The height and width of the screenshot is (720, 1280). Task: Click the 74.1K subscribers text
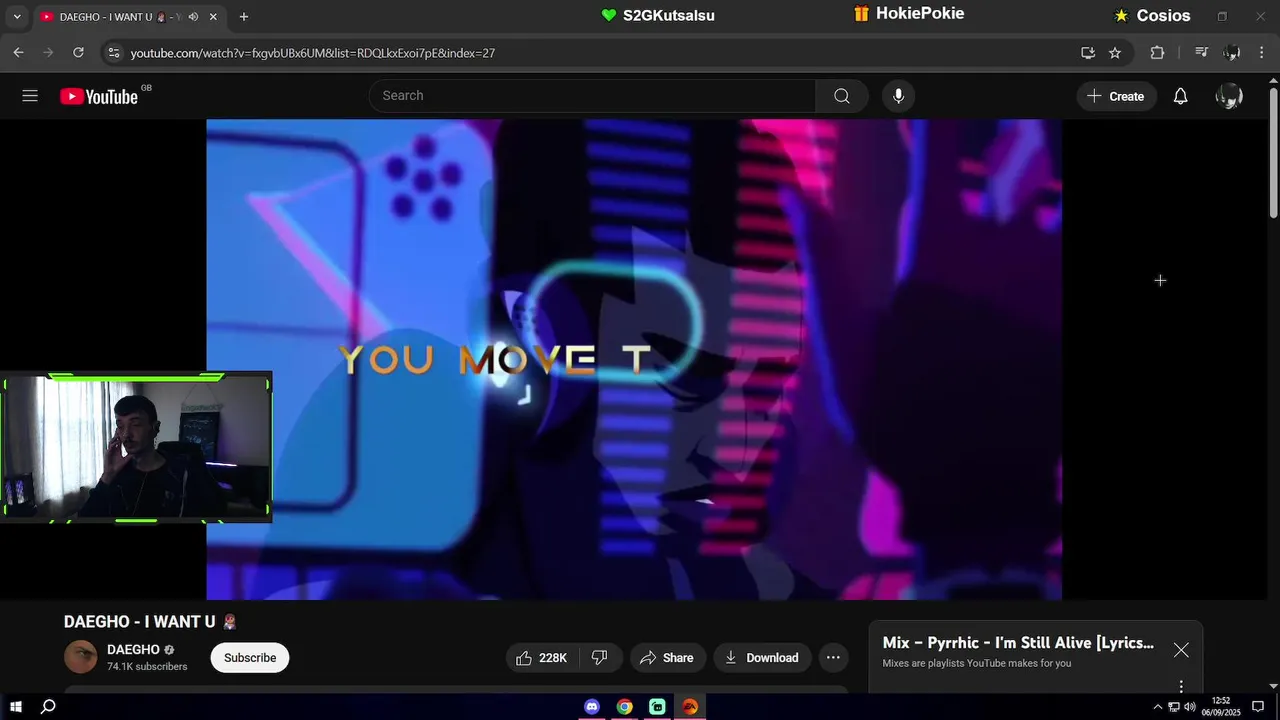click(147, 667)
